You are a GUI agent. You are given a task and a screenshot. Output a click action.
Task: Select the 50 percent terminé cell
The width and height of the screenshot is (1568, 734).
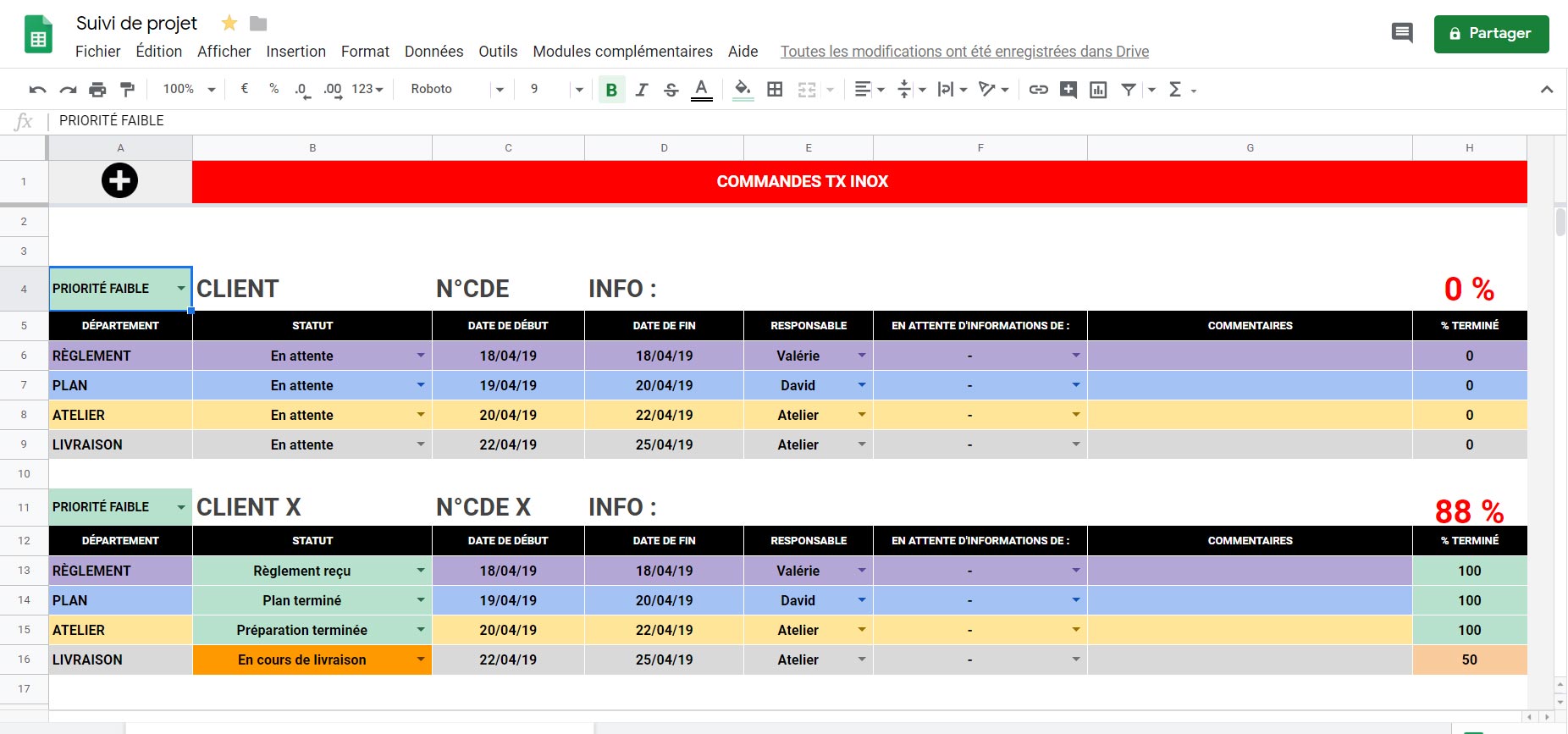[1470, 659]
